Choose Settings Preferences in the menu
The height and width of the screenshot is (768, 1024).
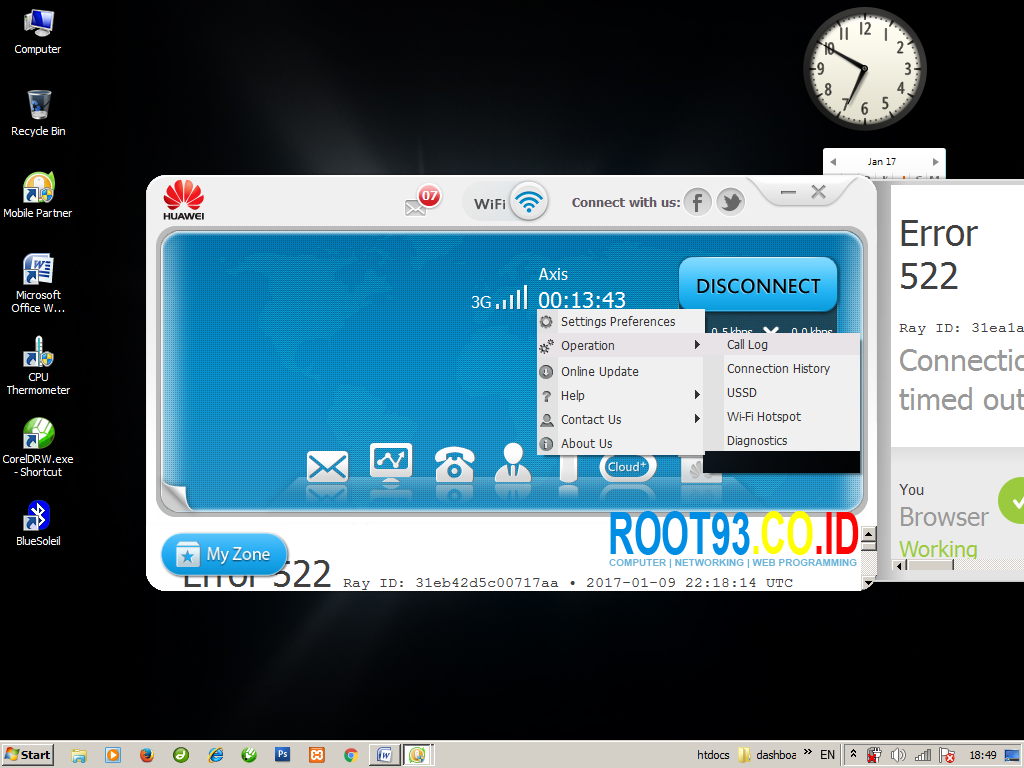[x=620, y=321]
